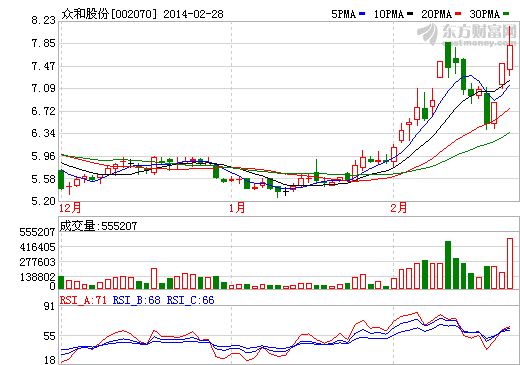Click the 5.58 price axis label
The image size is (520, 365).
(x=43, y=179)
